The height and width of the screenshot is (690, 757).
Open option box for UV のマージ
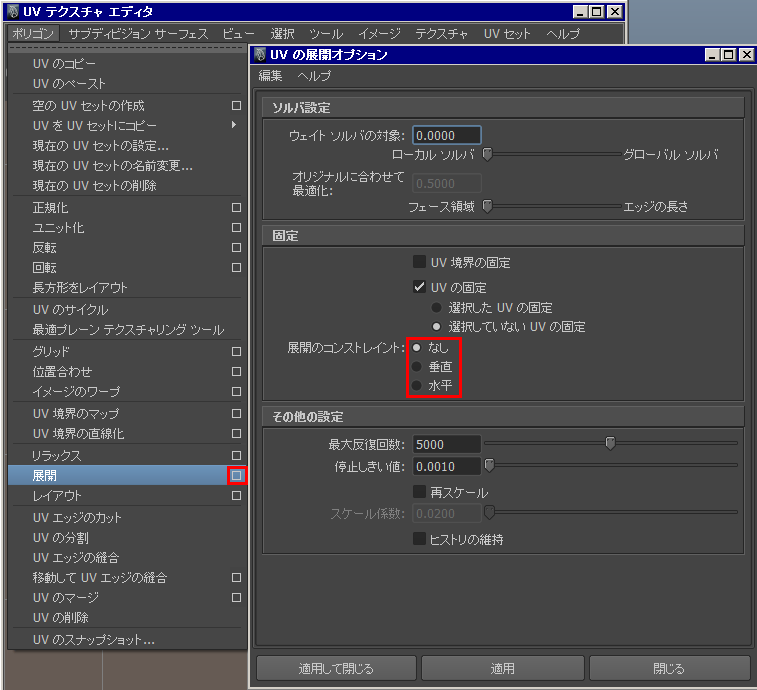tap(236, 598)
